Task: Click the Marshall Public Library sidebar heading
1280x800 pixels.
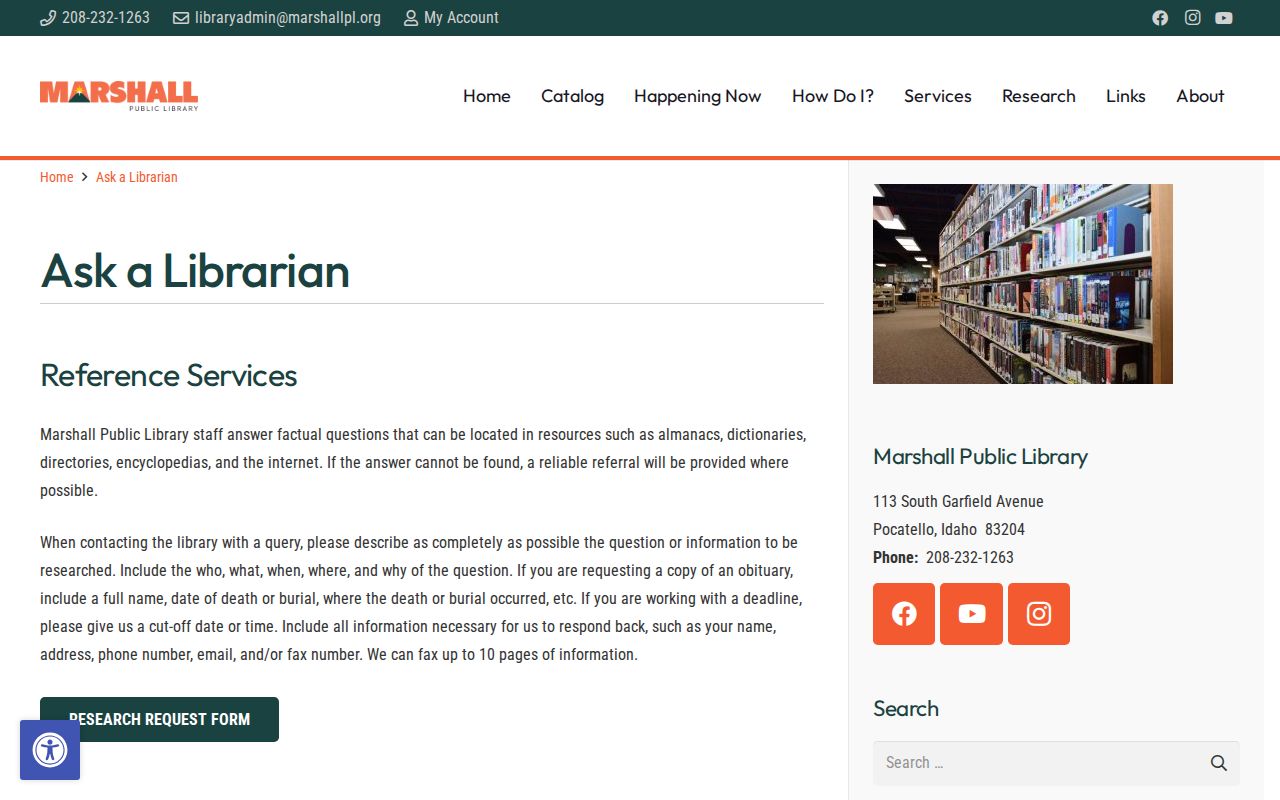Action: click(x=980, y=456)
